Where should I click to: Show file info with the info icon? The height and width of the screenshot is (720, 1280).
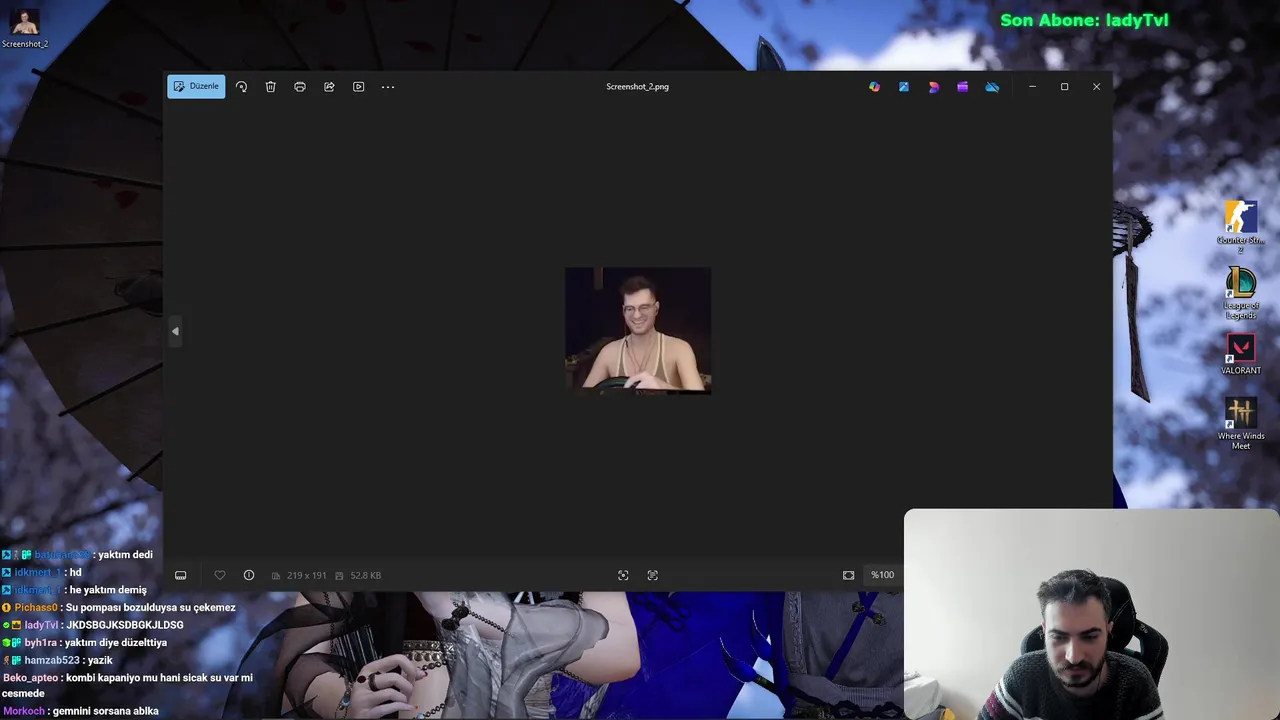click(x=249, y=575)
